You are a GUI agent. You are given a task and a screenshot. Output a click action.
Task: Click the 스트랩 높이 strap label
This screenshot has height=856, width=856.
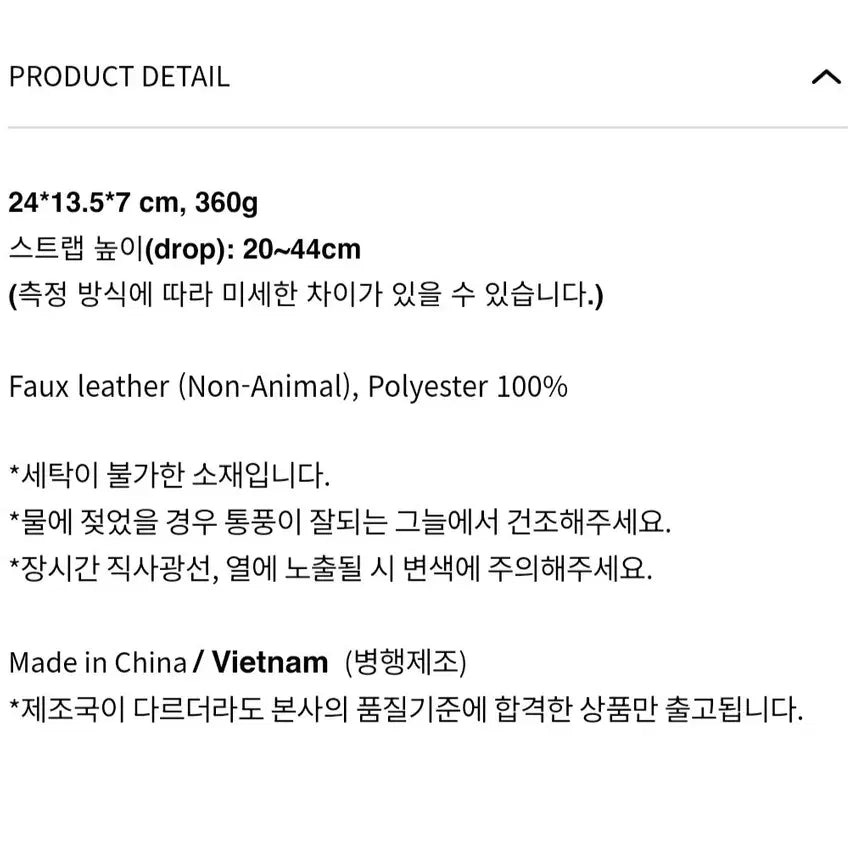click(x=76, y=249)
